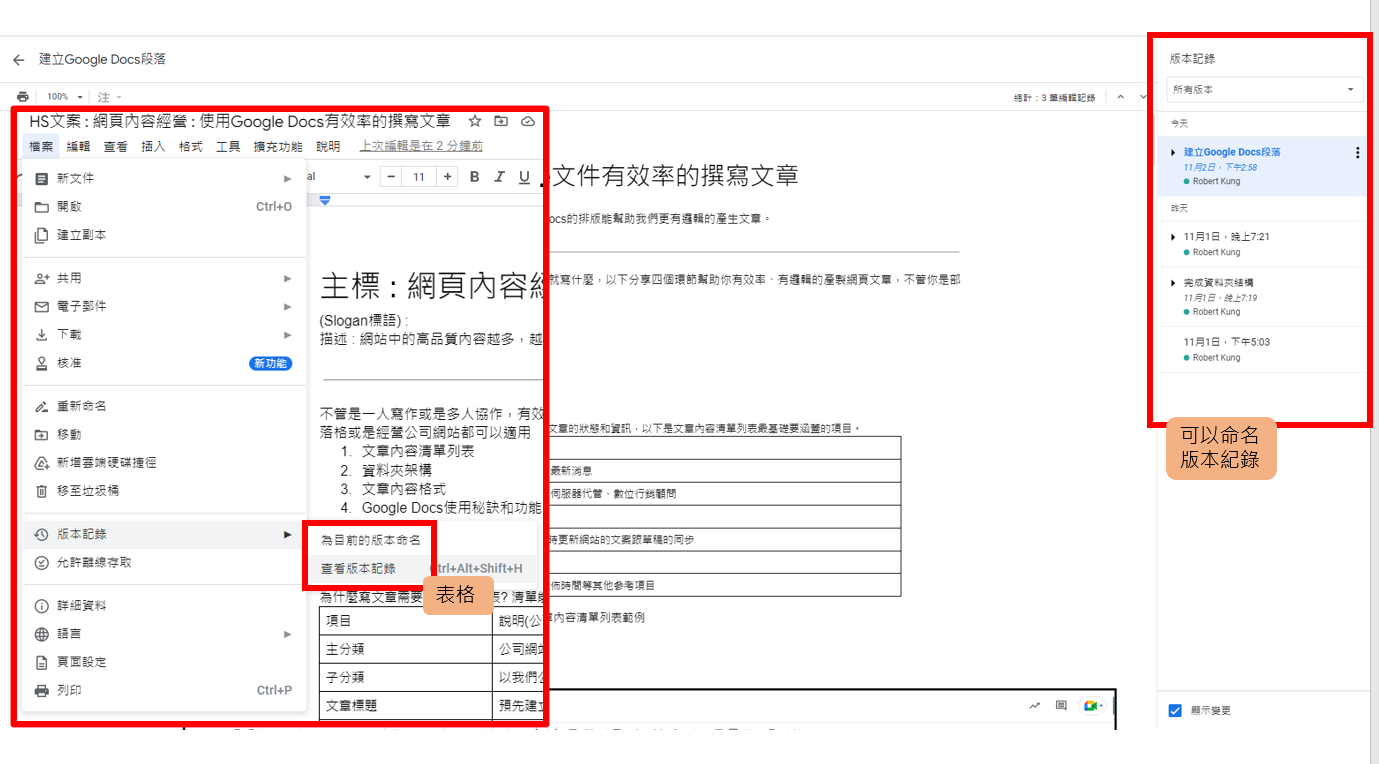1379x764 pixels.
Task: Choose 共用 in the file menu
Action: 165,278
